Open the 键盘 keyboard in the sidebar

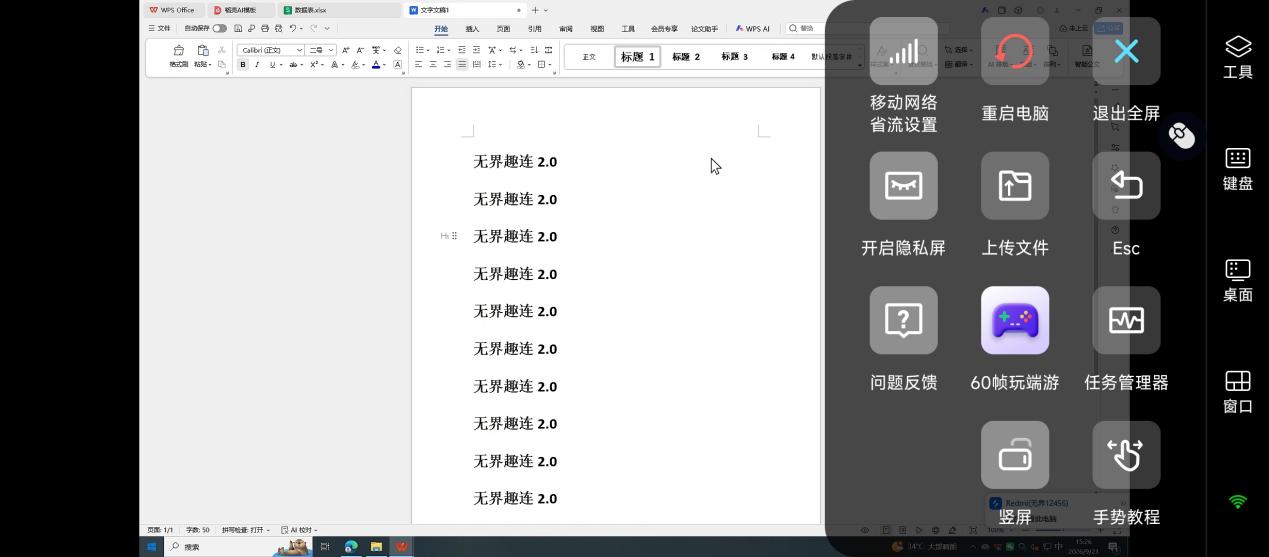coord(1238,169)
